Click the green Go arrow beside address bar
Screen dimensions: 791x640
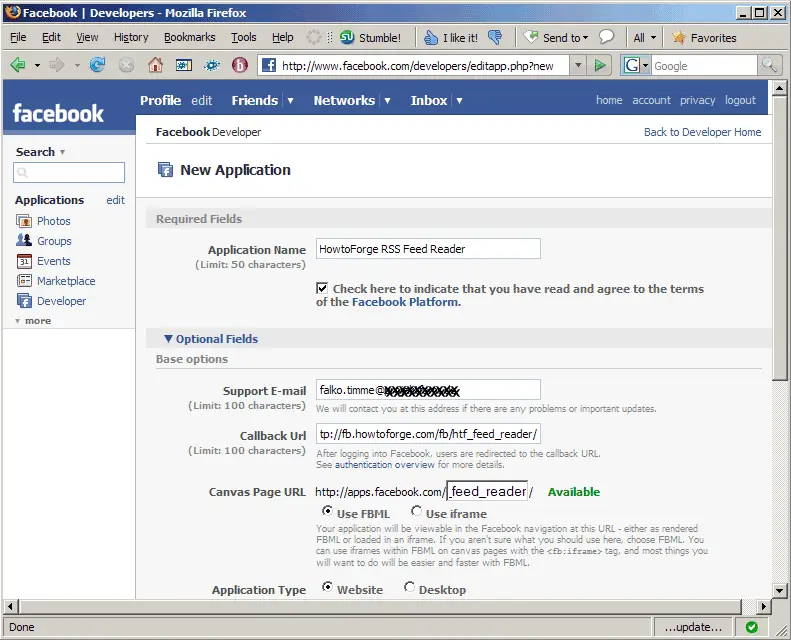pyautogui.click(x=600, y=65)
